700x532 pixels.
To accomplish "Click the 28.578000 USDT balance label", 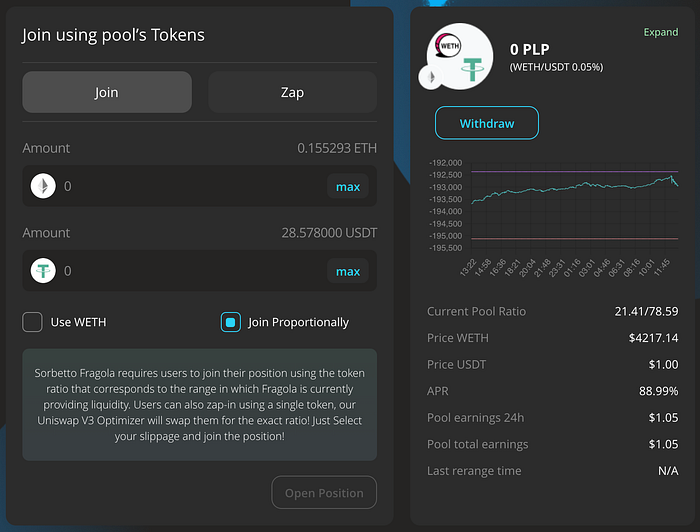I will (329, 233).
